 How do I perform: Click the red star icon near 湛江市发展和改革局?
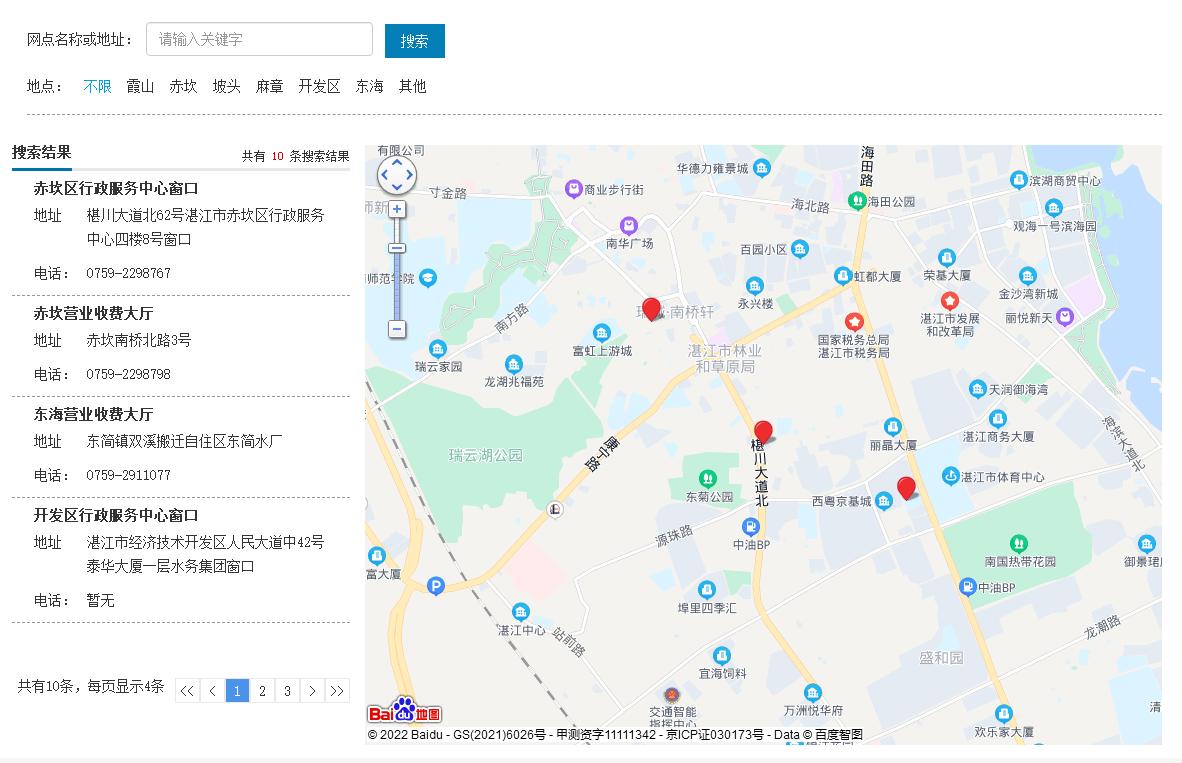[950, 299]
